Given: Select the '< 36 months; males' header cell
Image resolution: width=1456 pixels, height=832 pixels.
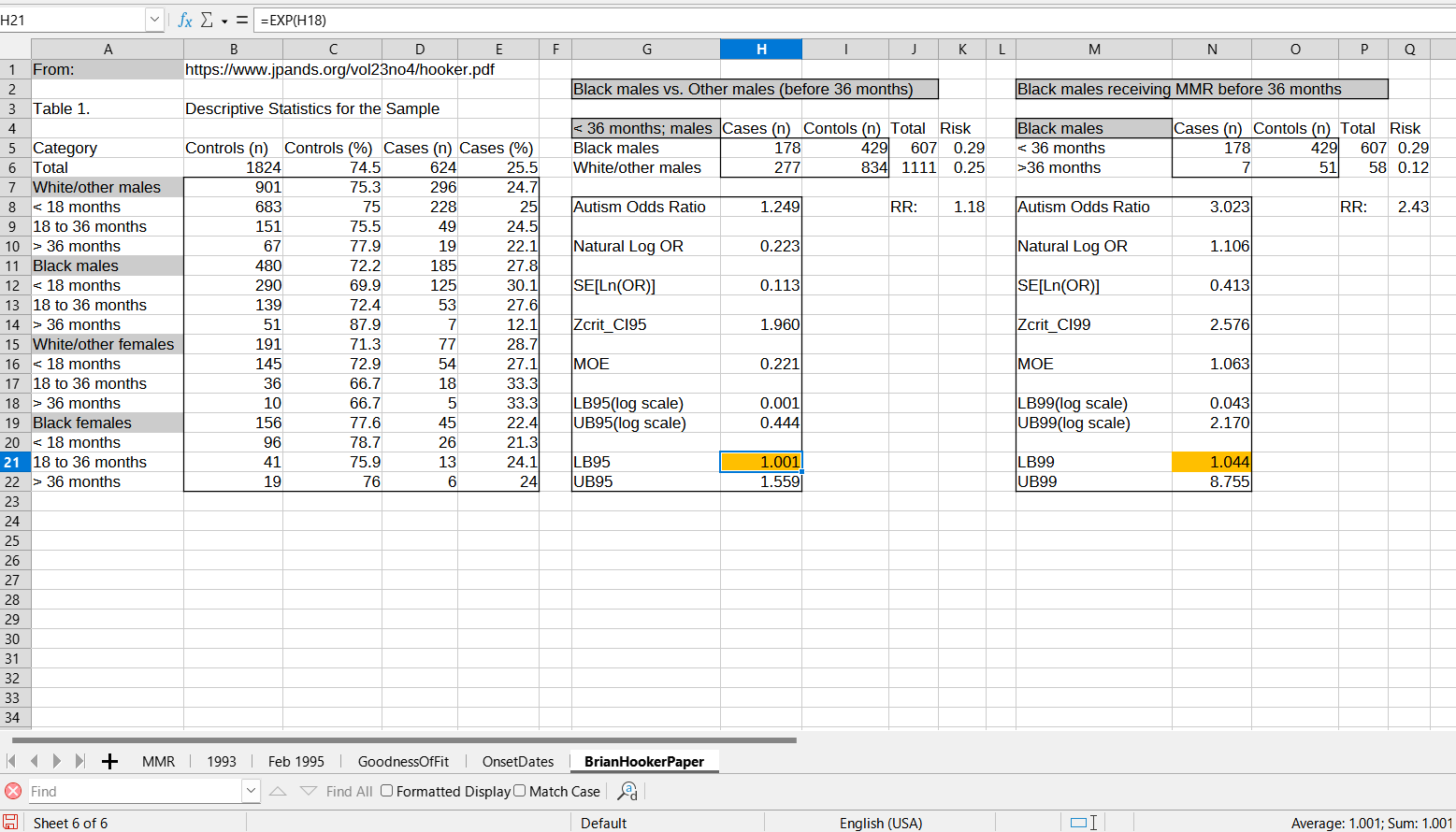Looking at the screenshot, I should [x=646, y=128].
